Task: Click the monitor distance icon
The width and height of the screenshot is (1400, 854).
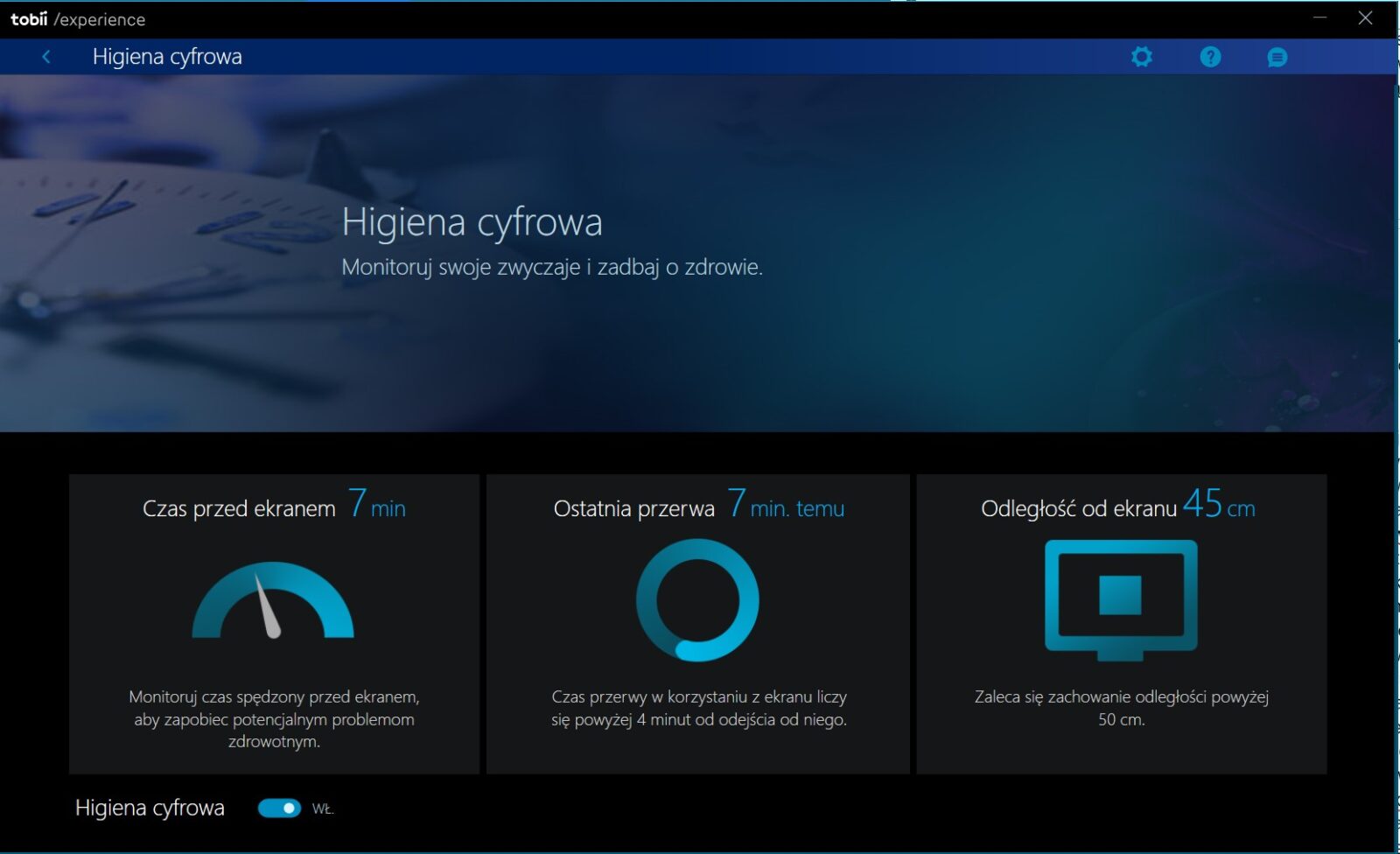Action: [1121, 599]
